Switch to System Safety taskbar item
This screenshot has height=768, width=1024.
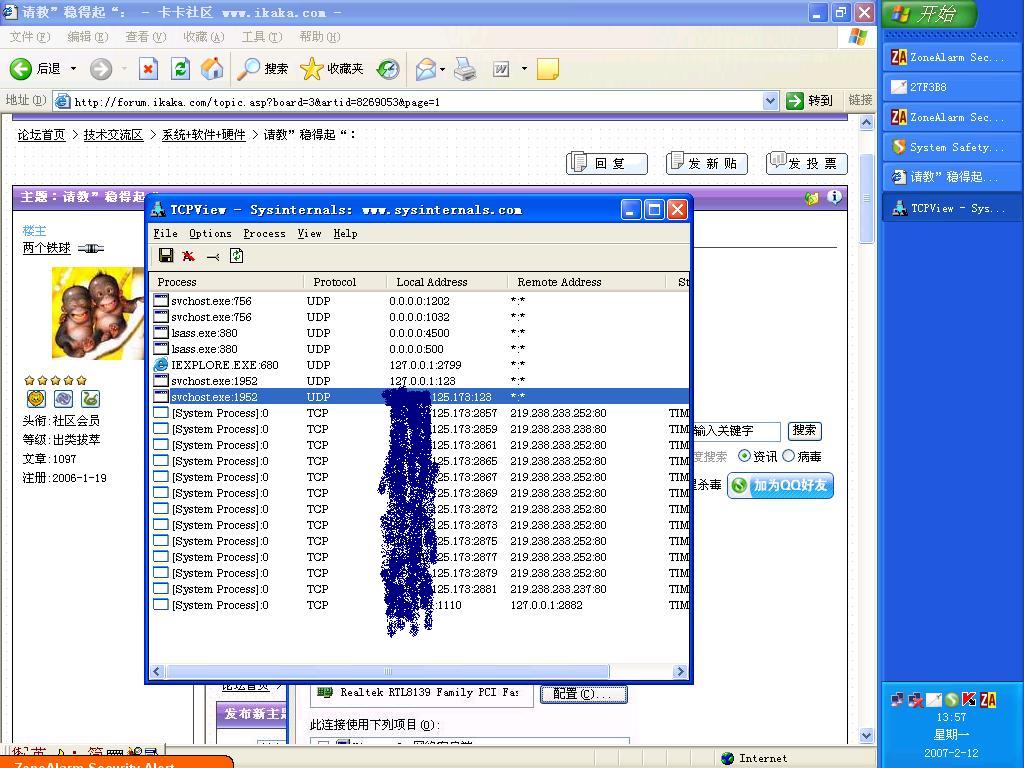952,147
